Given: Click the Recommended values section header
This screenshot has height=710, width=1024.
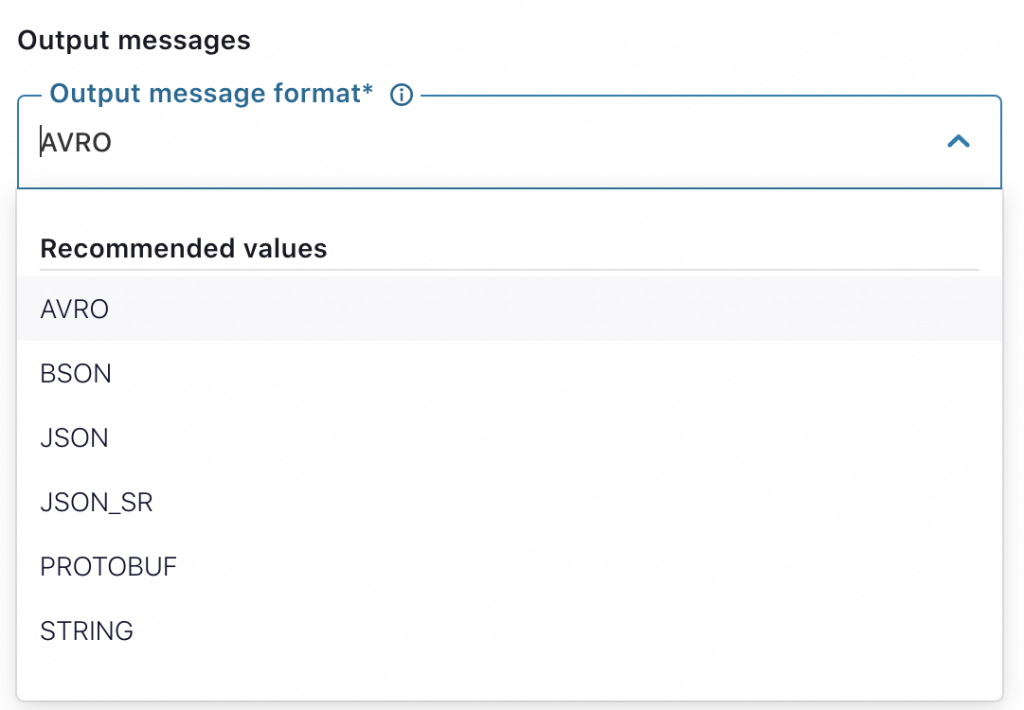Looking at the screenshot, I should tap(183, 249).
